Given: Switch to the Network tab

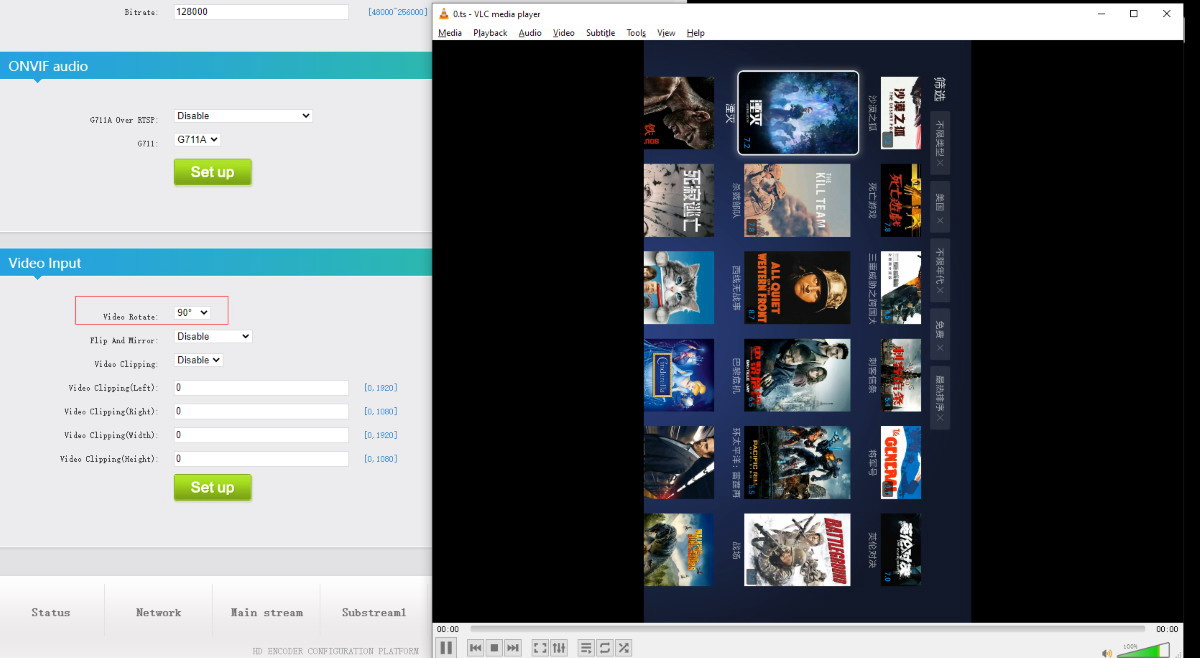Looking at the screenshot, I should coord(159,612).
